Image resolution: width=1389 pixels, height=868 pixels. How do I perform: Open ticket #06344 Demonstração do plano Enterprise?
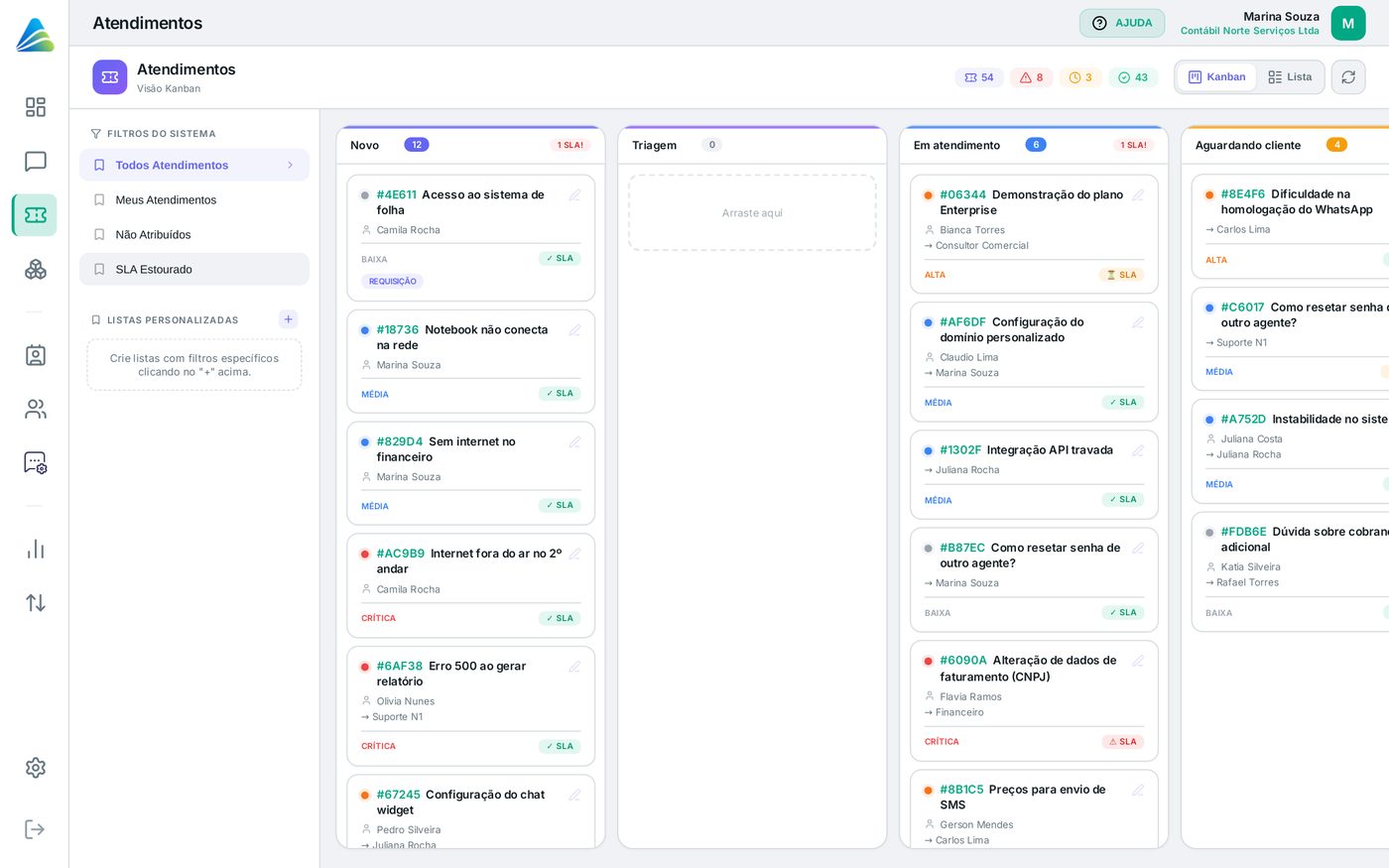[1034, 235]
